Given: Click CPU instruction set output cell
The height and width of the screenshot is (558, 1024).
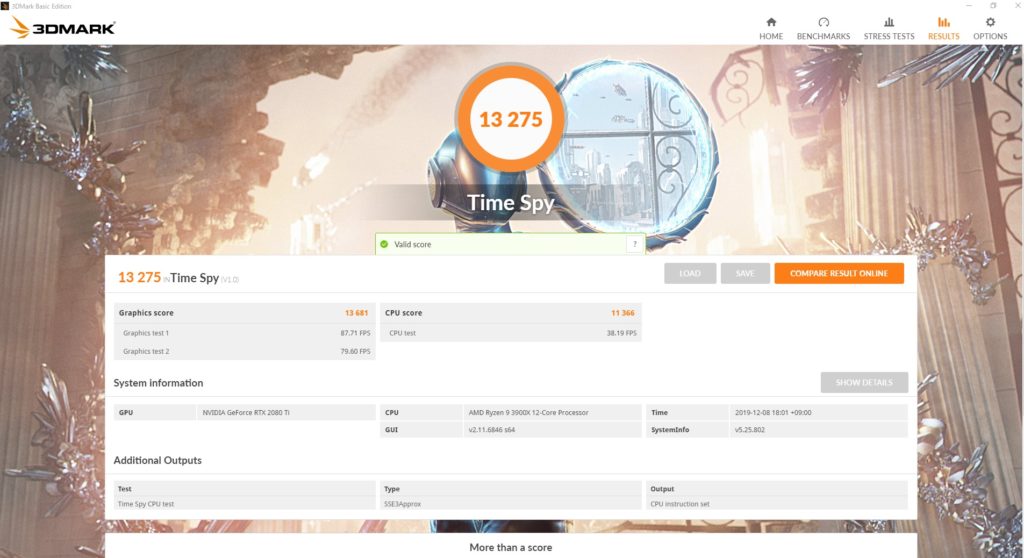Looking at the screenshot, I should (680, 504).
